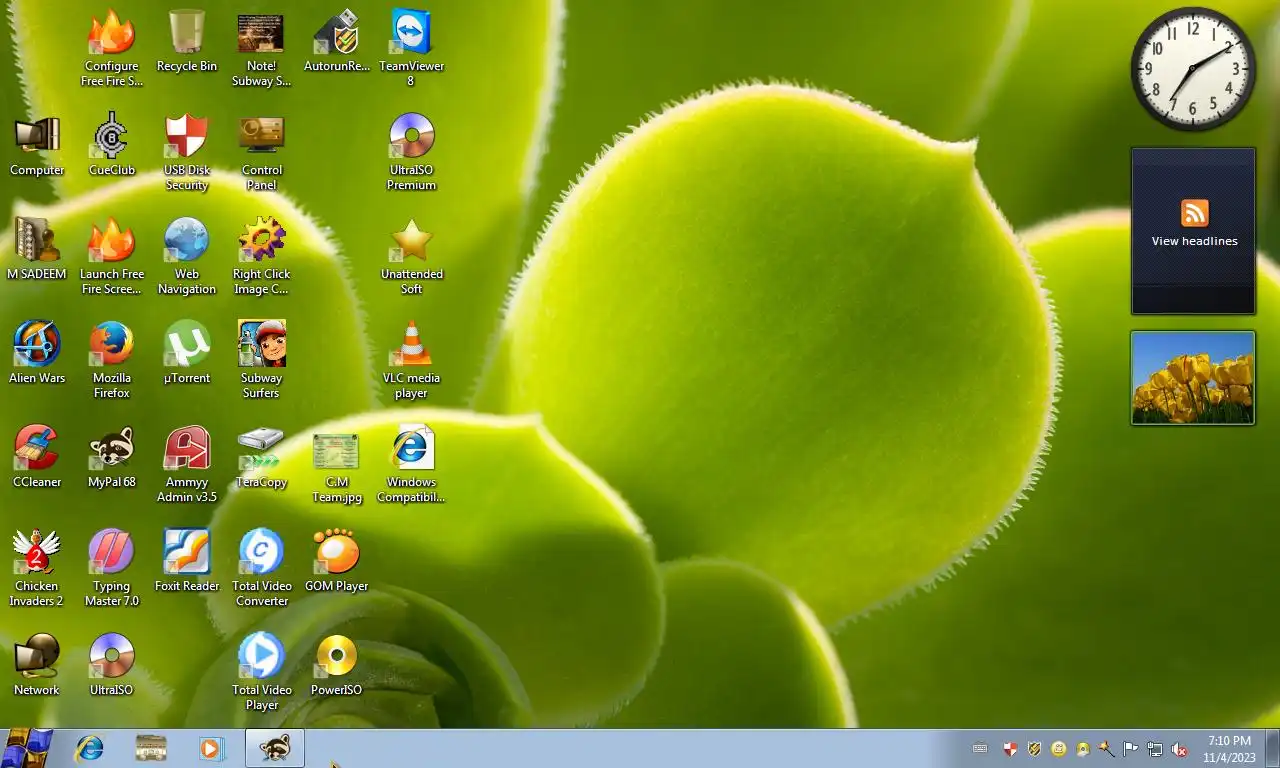The width and height of the screenshot is (1280, 768).
Task: Open Total Video Player shortcut
Action: coord(261,673)
